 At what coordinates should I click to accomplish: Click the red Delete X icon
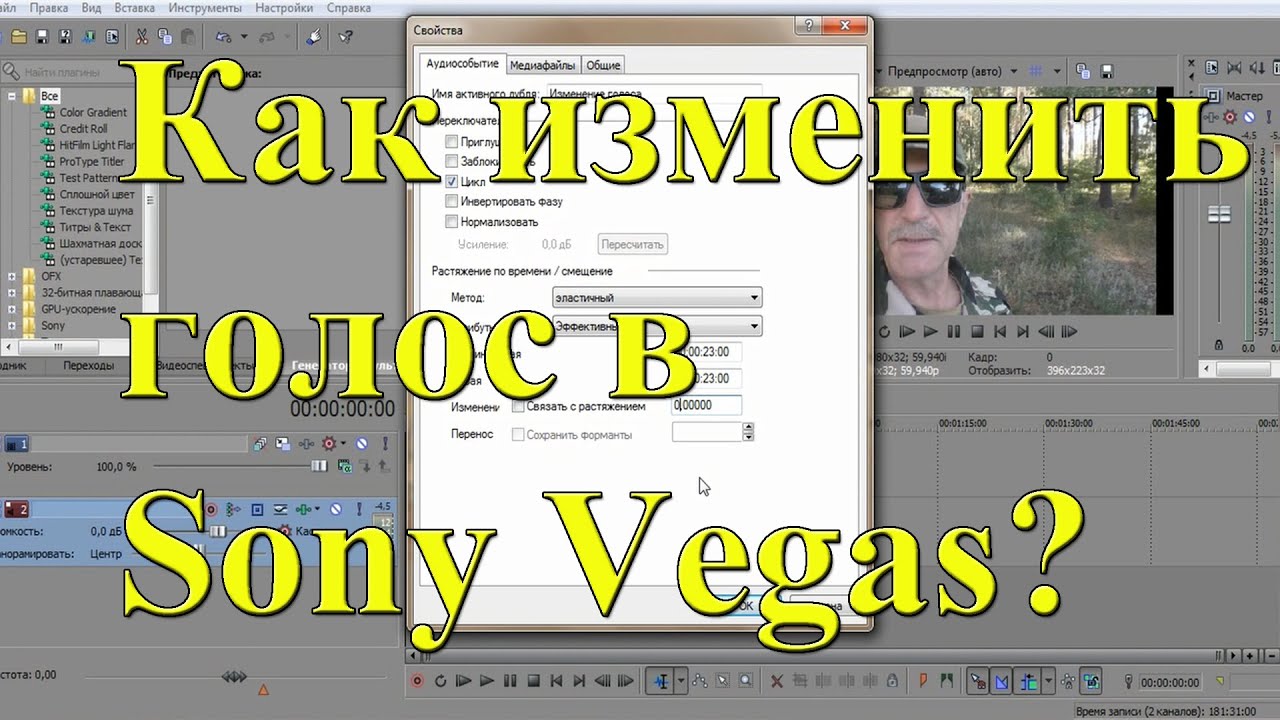[776, 681]
